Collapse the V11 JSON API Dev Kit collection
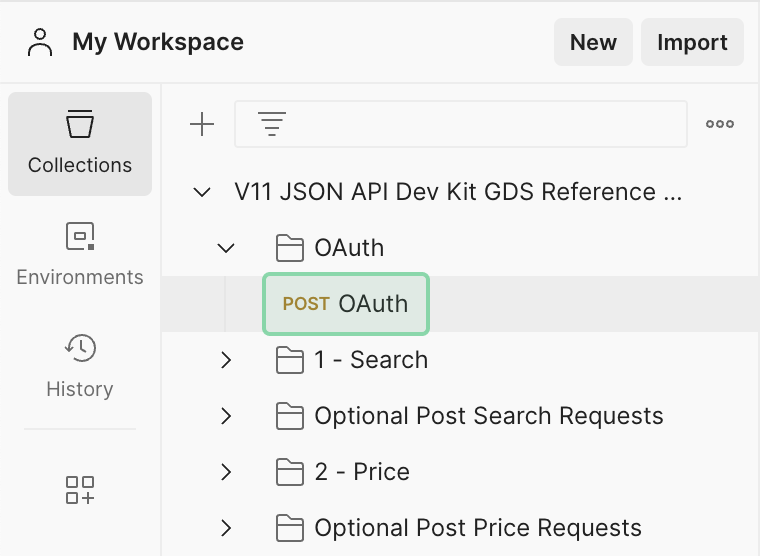 tap(202, 192)
